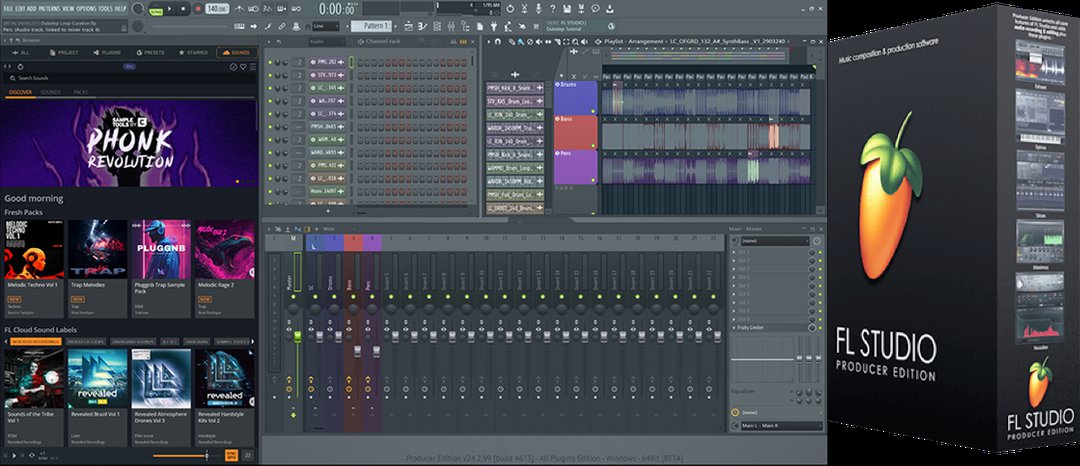This screenshot has width=1080, height=466.
Task: Select the PACKS sub-tab
Action: 81,92
